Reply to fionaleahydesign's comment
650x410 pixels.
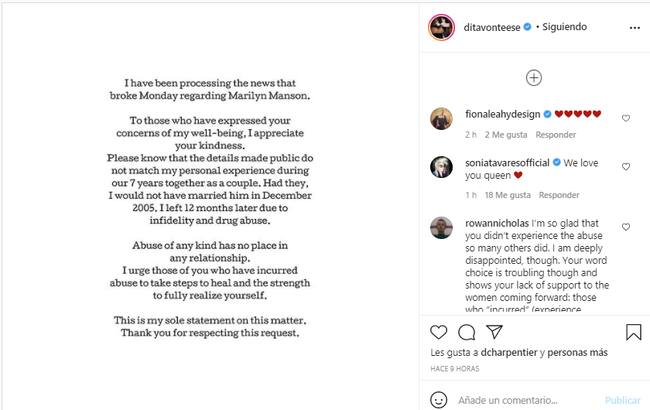556,134
